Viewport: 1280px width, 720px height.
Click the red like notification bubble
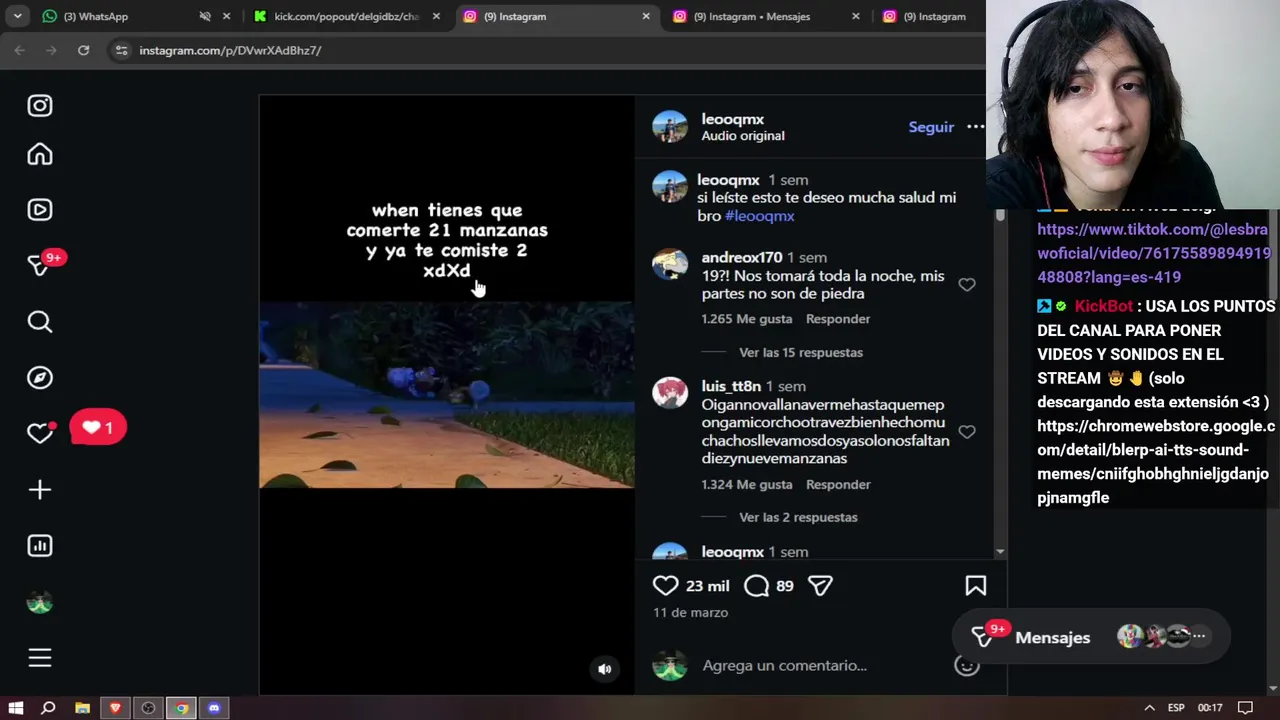tap(98, 428)
